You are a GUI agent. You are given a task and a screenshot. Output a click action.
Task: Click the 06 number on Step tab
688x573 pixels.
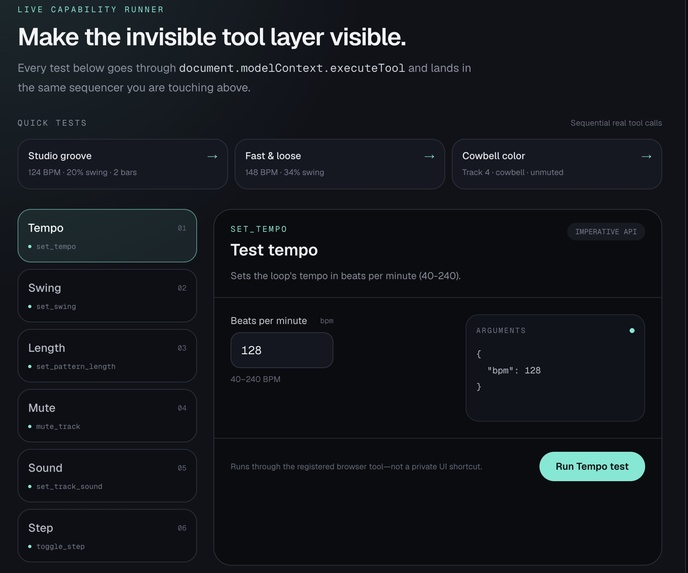point(182,528)
